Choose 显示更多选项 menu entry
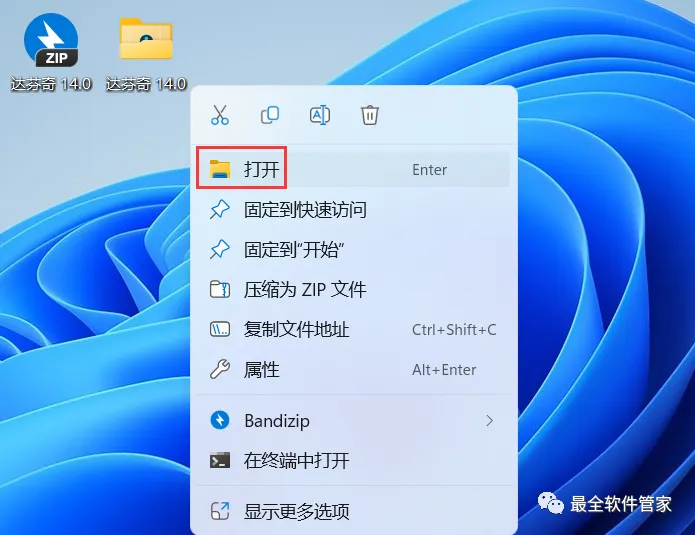695x535 pixels. click(x=353, y=511)
